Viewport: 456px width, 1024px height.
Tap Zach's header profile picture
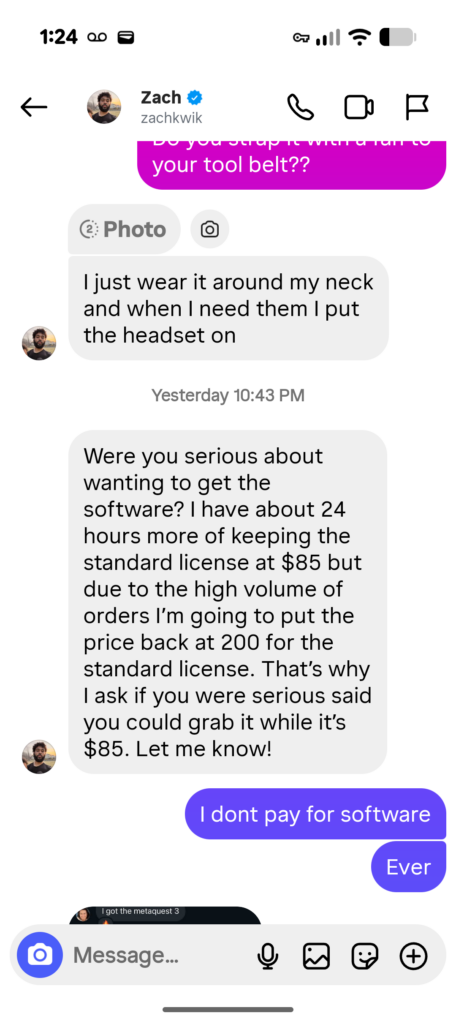[x=104, y=107]
